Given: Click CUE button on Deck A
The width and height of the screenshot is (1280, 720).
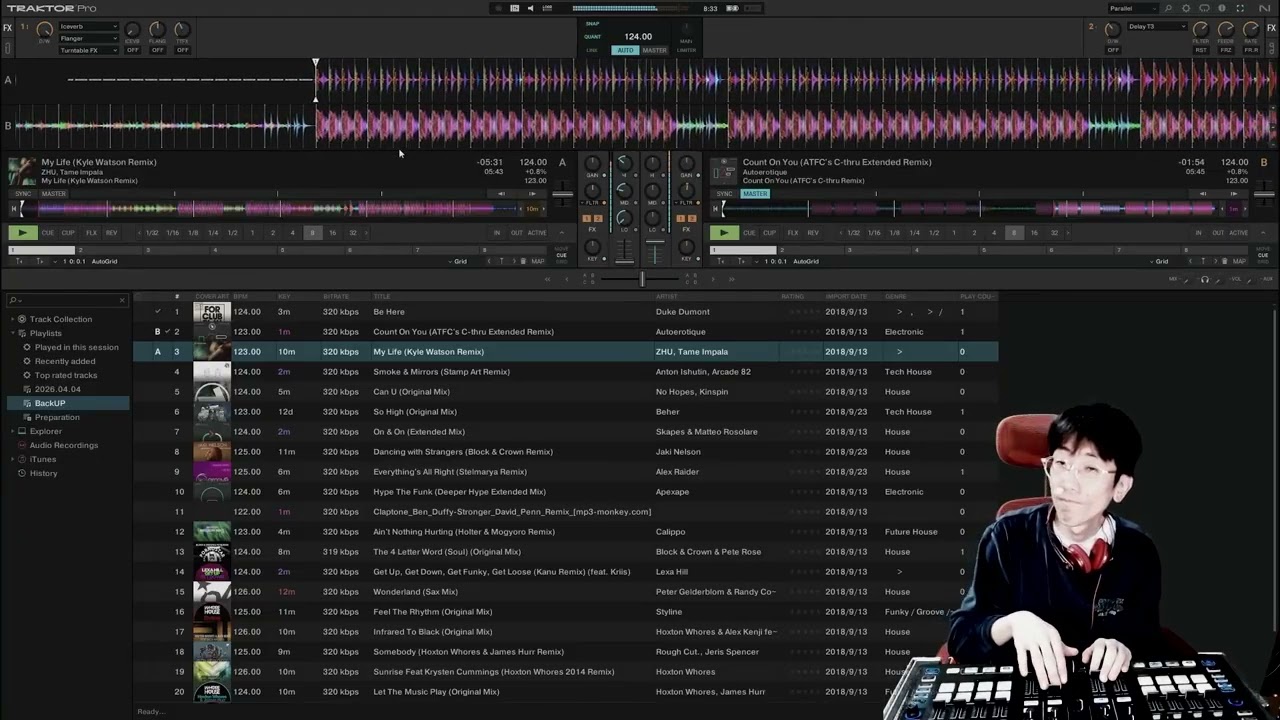Looking at the screenshot, I should (x=48, y=233).
